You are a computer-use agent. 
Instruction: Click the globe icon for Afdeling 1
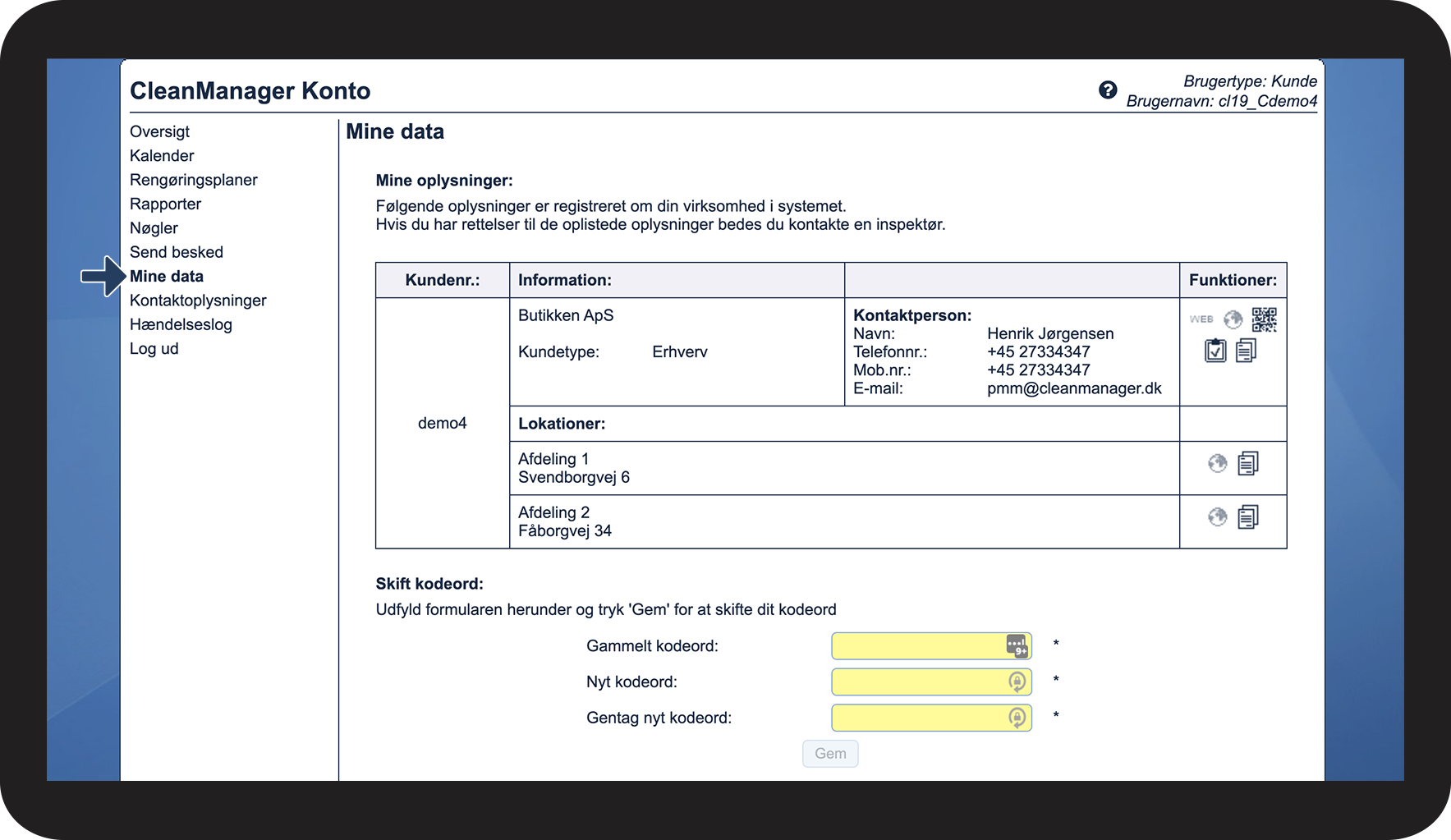(x=1218, y=464)
